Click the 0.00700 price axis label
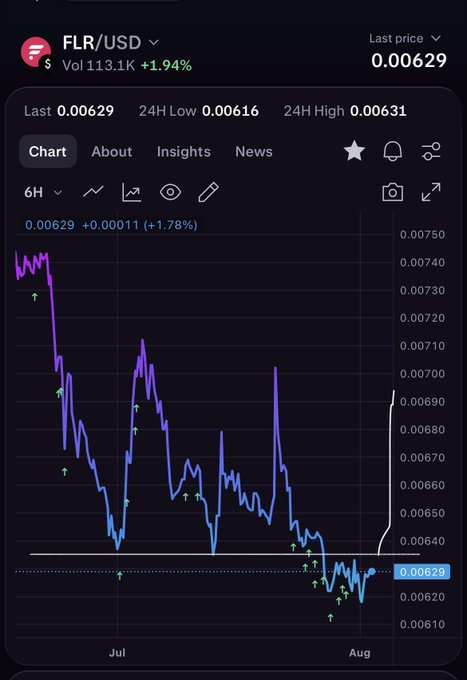 (422, 374)
